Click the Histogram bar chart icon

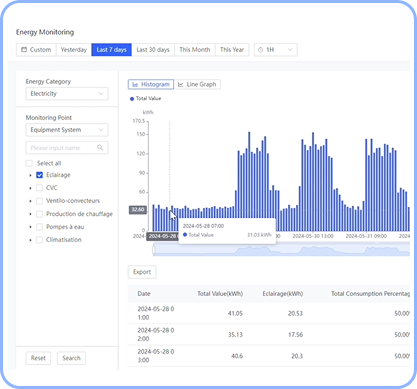click(x=135, y=85)
